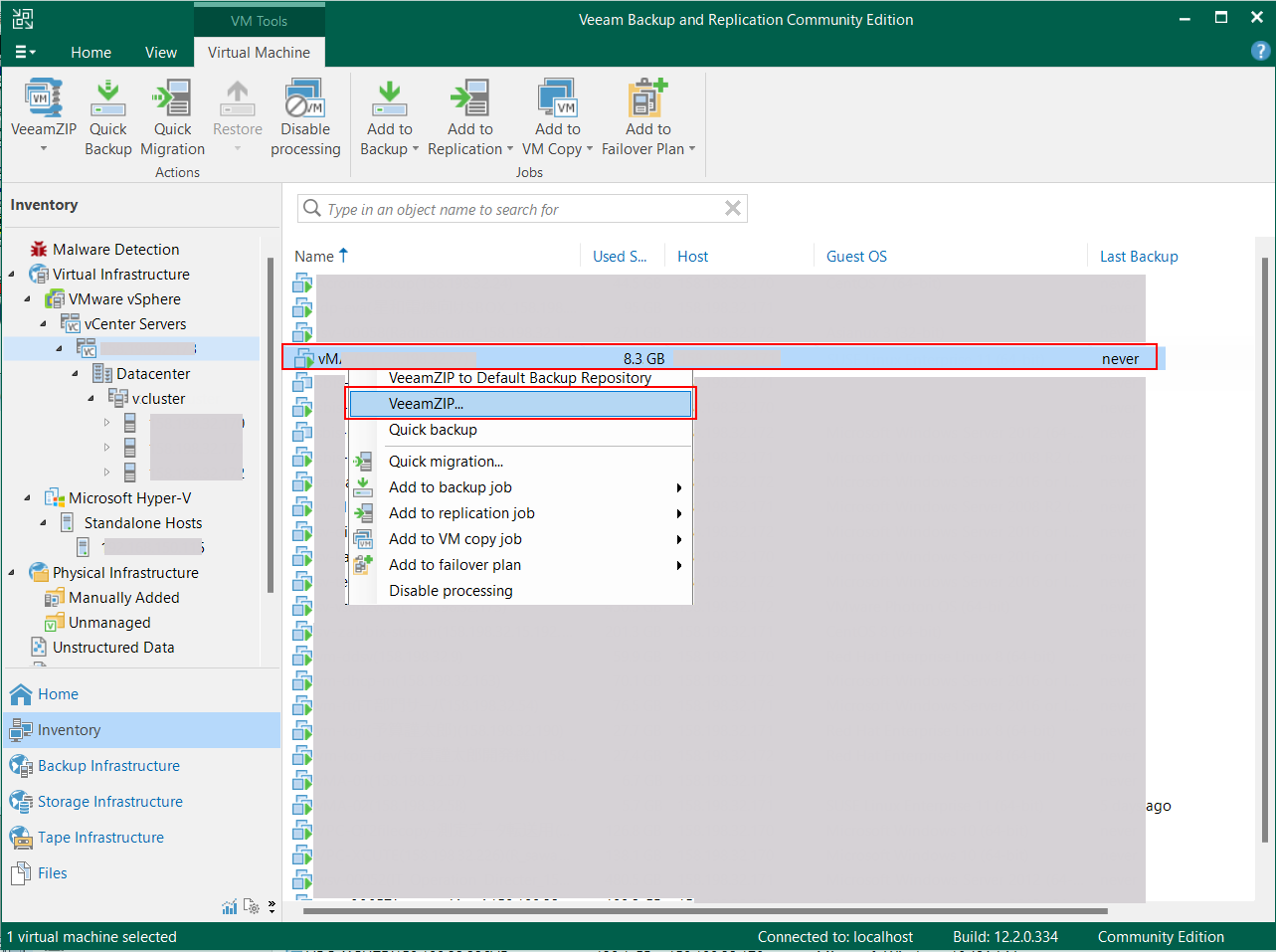Open Add to VM copy job submenu

[520, 539]
